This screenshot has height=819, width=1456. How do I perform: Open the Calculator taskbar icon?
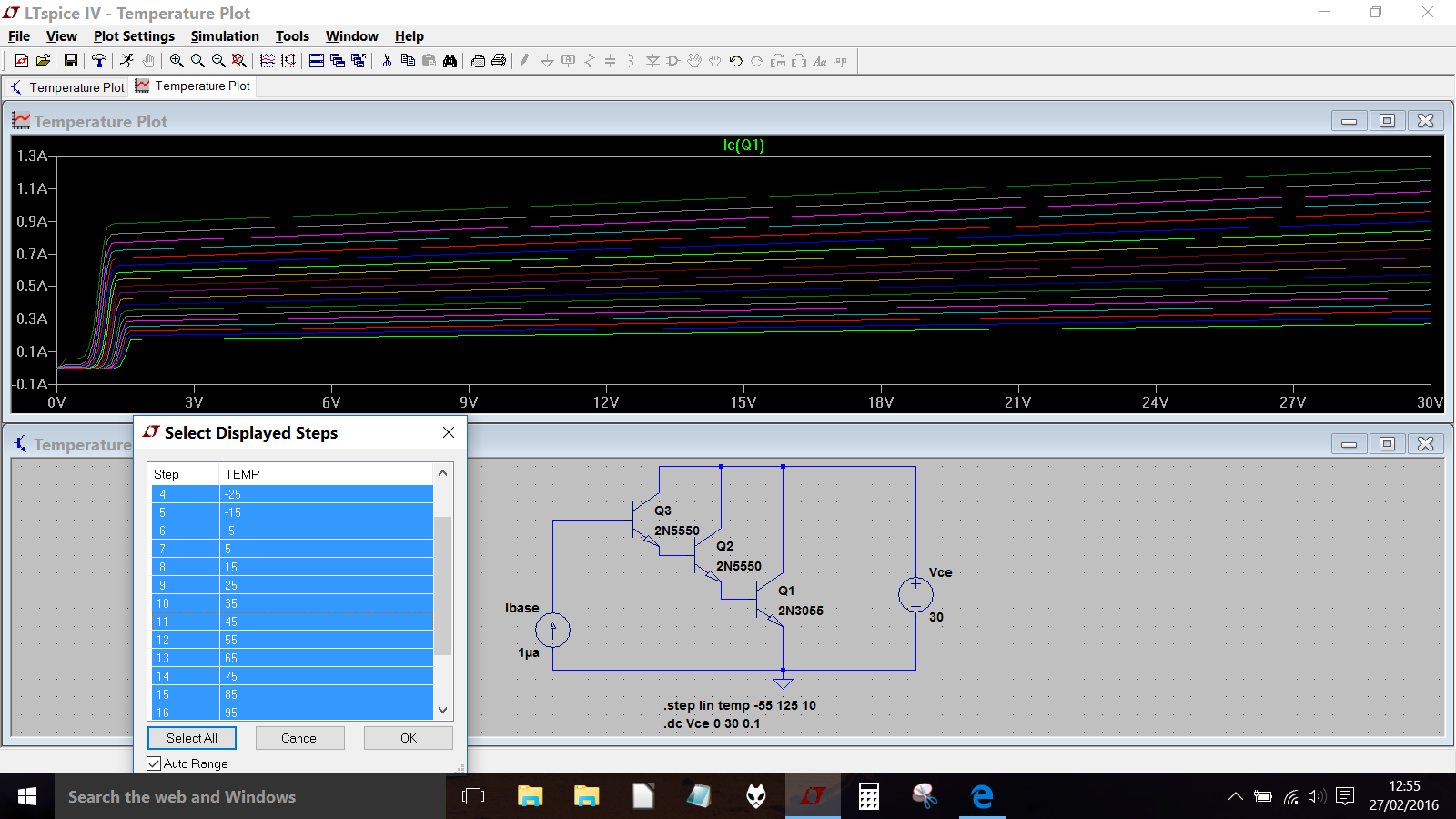tap(869, 796)
